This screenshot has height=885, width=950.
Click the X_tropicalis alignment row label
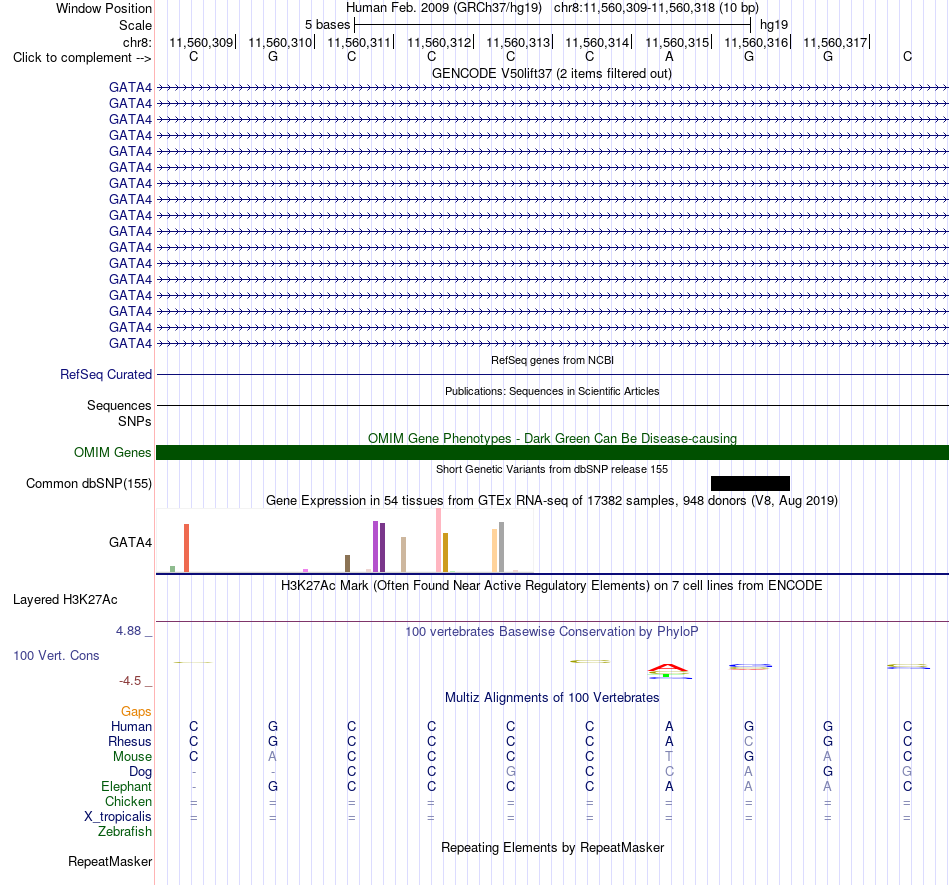(x=118, y=817)
